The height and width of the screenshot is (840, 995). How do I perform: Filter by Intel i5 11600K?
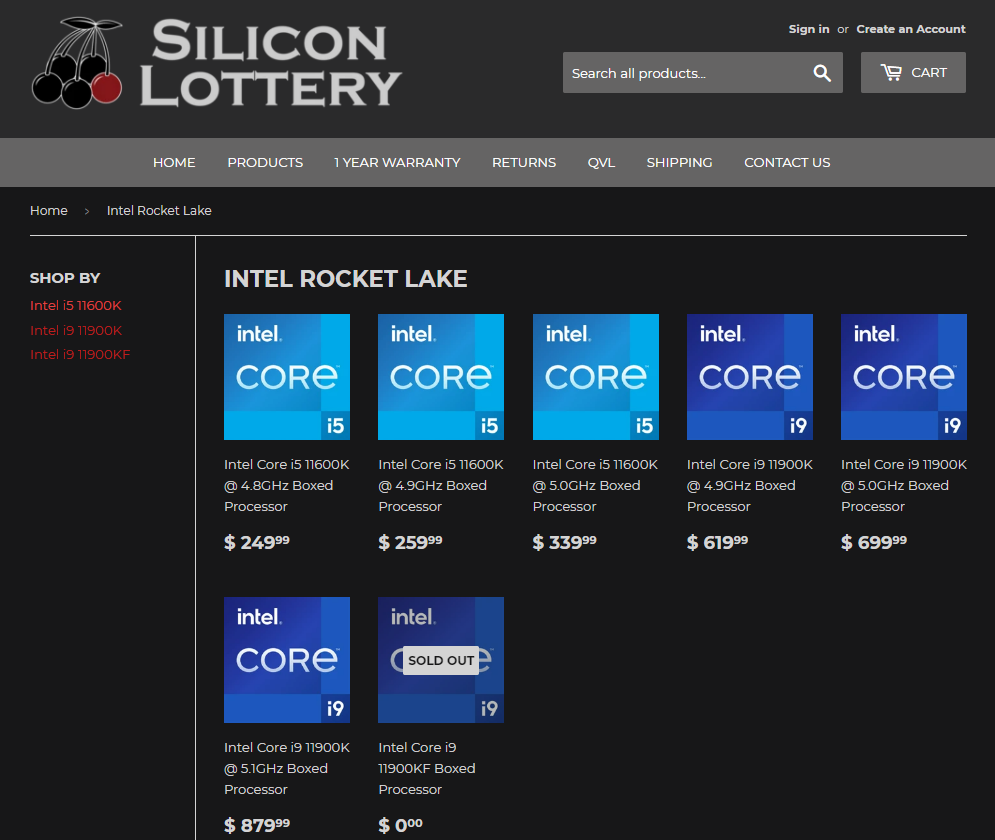76,306
